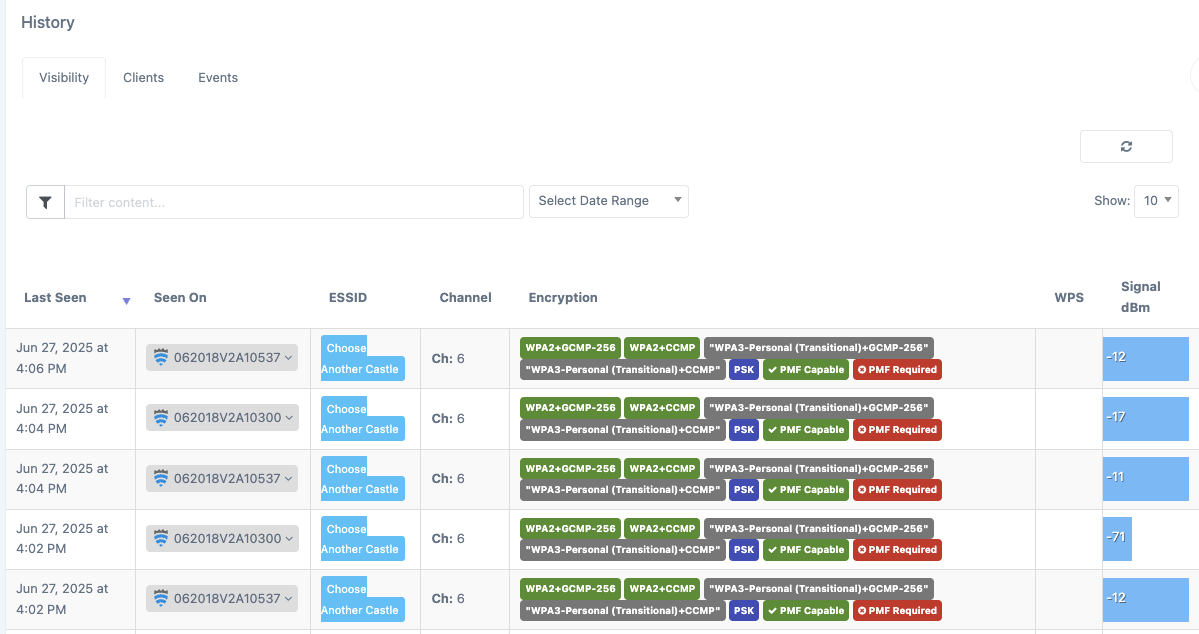Screen dimensions: 1199x634
Task: Click sensor icon in 4:04 PM 062018V2A10300 row
Action: [161, 418]
